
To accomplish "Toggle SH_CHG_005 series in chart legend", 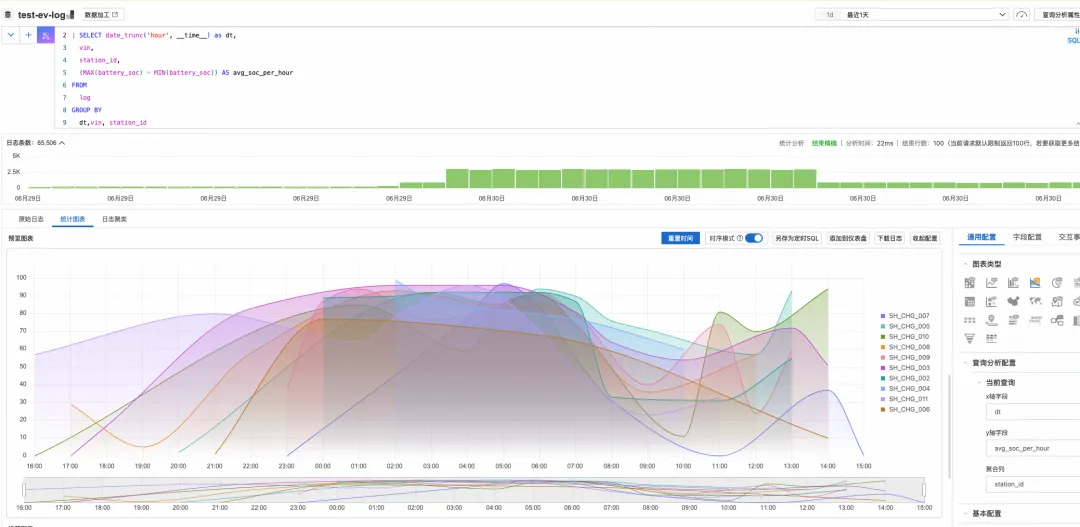I will [905, 326].
